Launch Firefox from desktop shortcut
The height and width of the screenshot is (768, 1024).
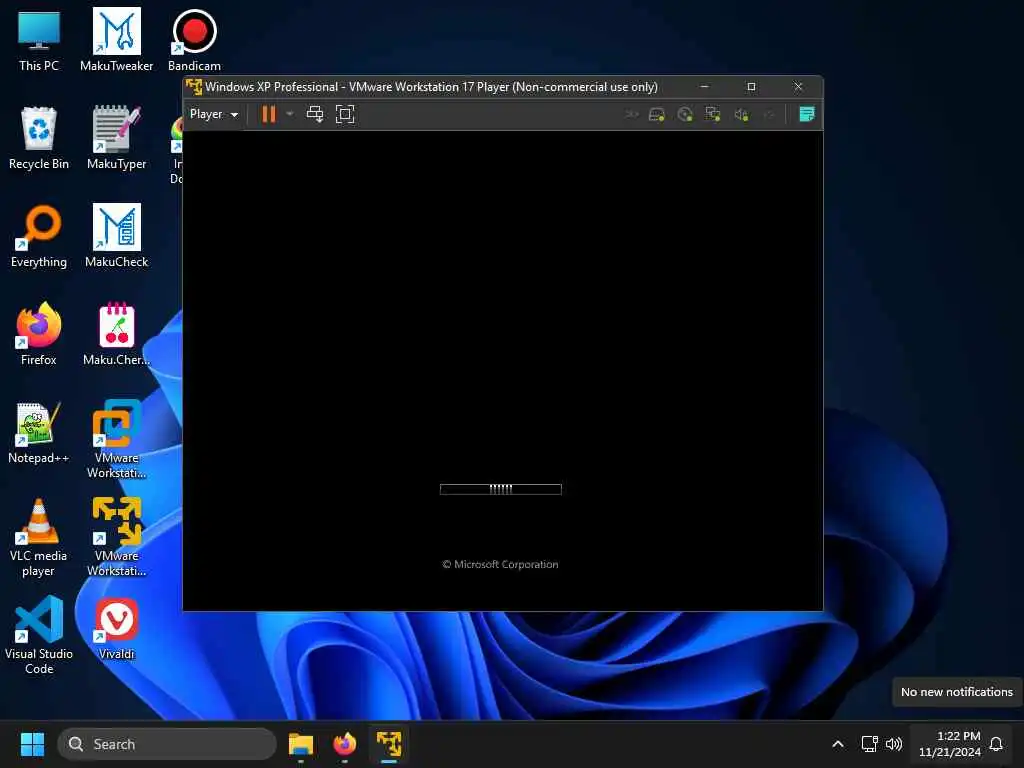[39, 334]
